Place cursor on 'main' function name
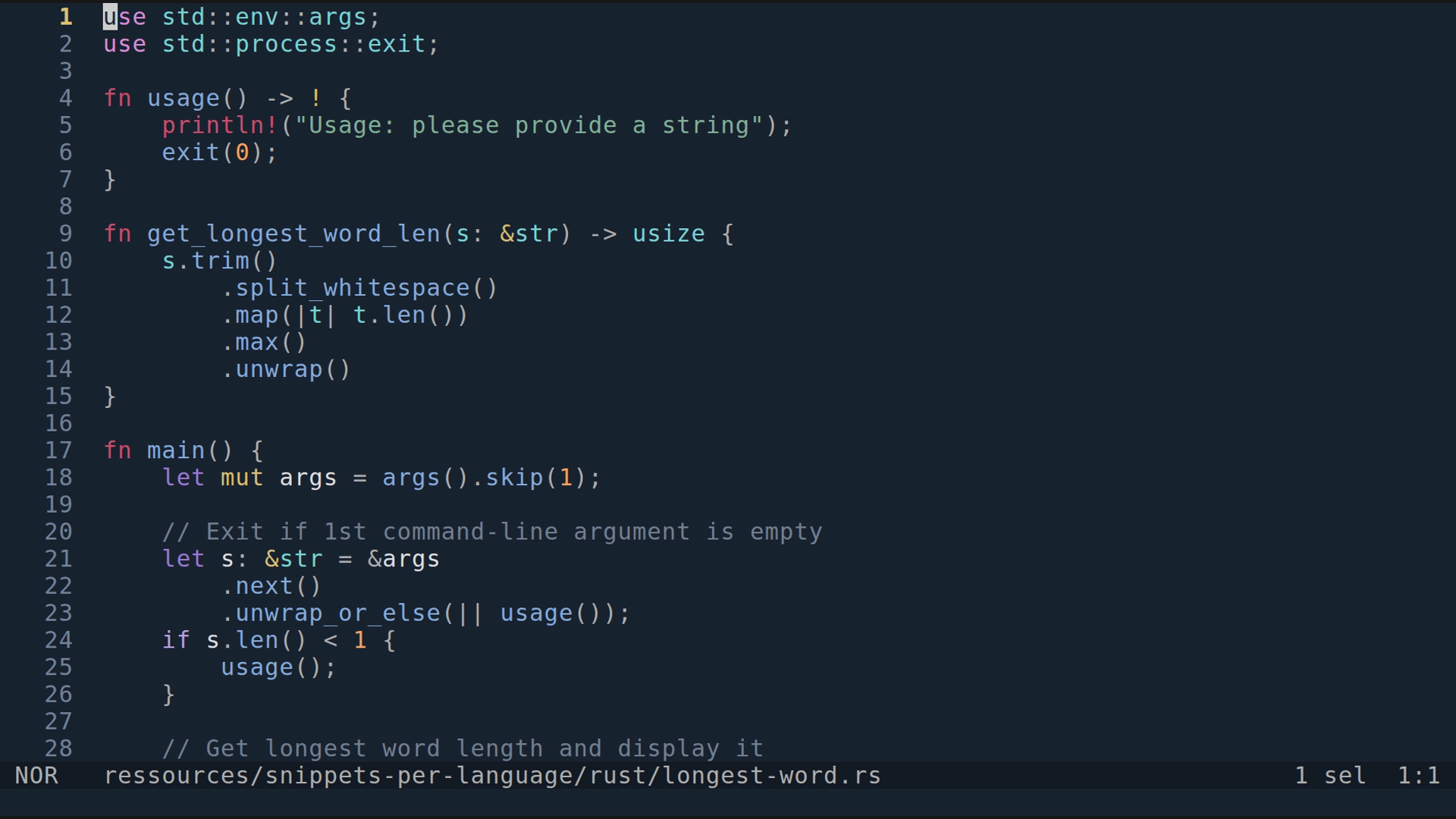Screen dimensions: 1456x819 [176, 450]
